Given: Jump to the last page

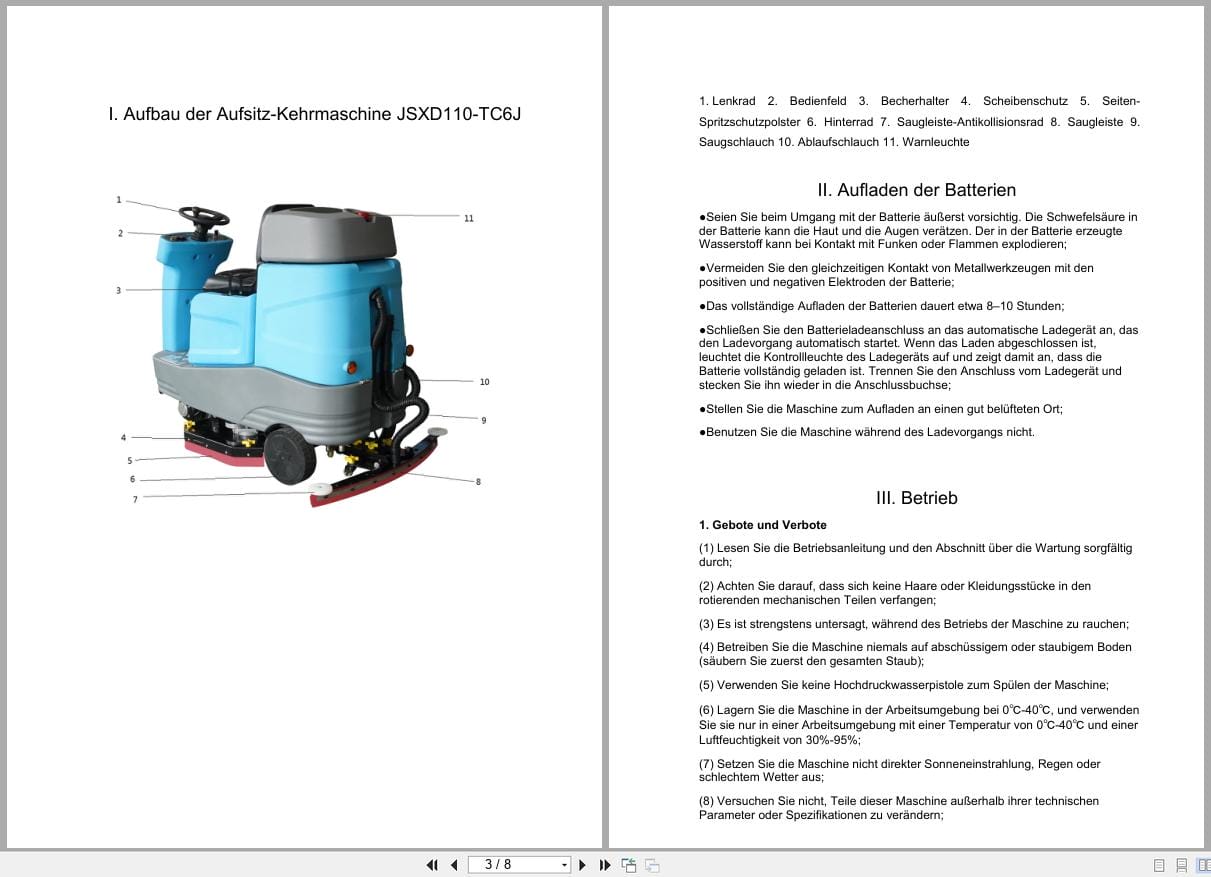Looking at the screenshot, I should click(x=604, y=864).
